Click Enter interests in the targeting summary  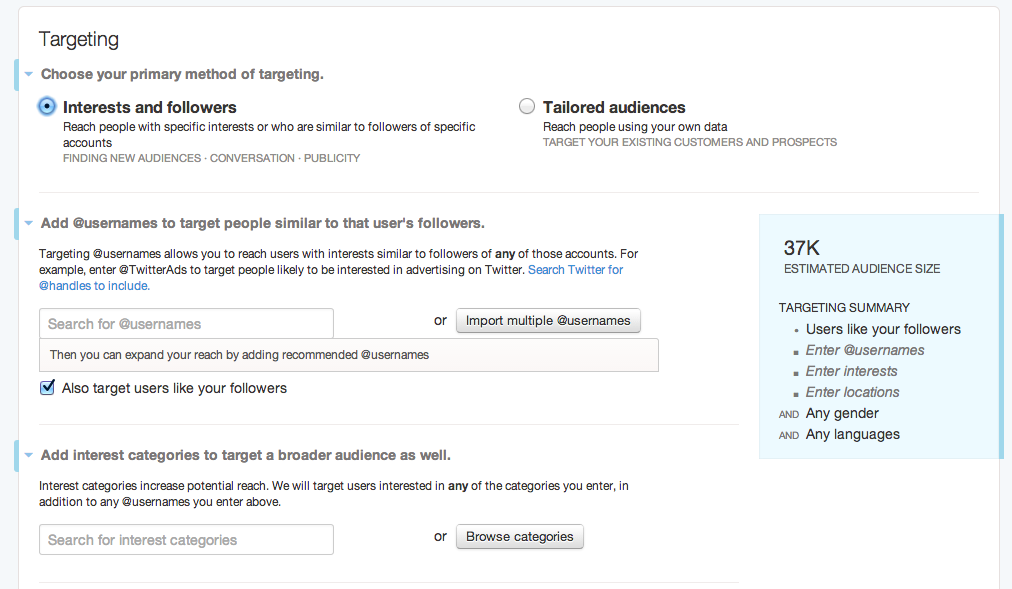pyautogui.click(x=851, y=371)
